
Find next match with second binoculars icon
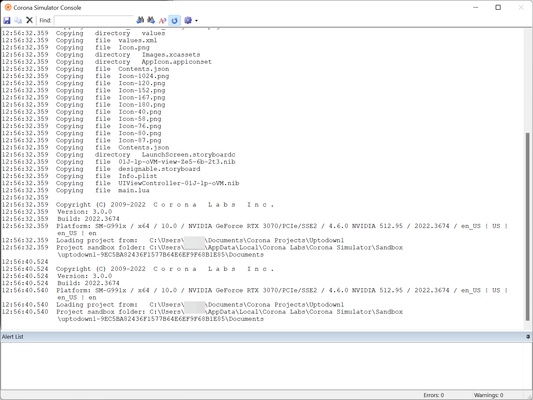tap(151, 20)
